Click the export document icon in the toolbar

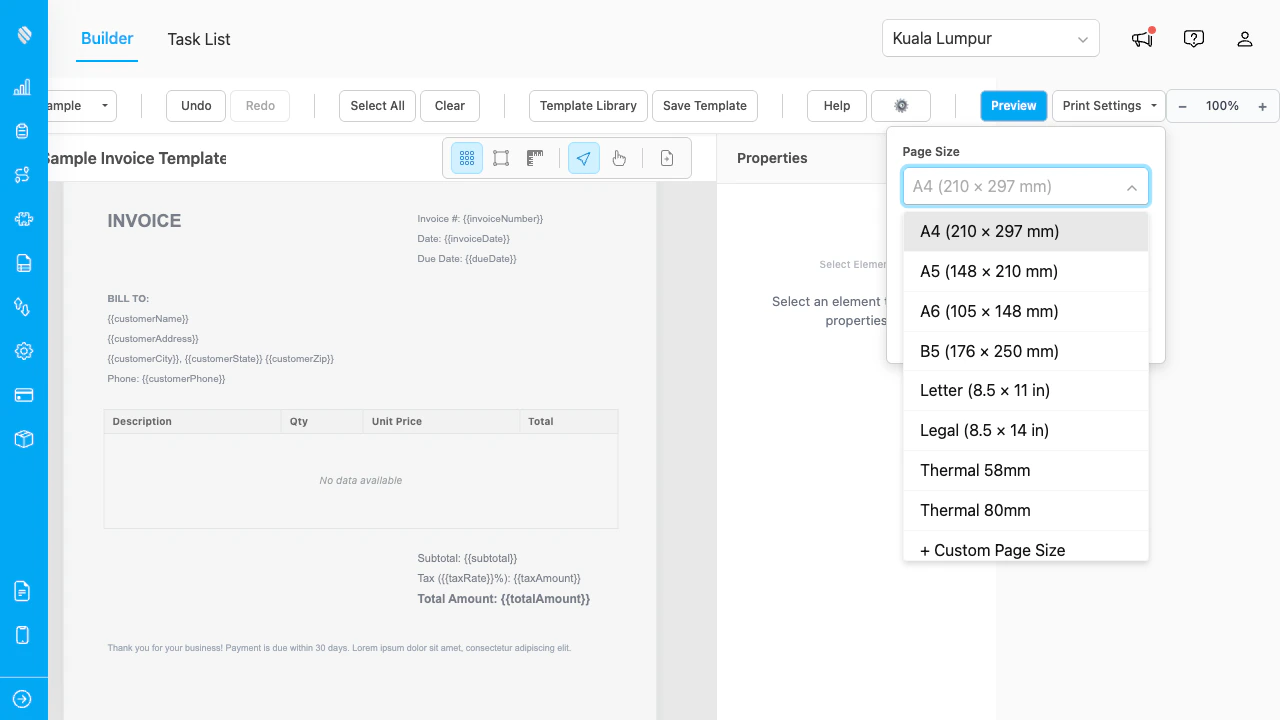point(666,157)
